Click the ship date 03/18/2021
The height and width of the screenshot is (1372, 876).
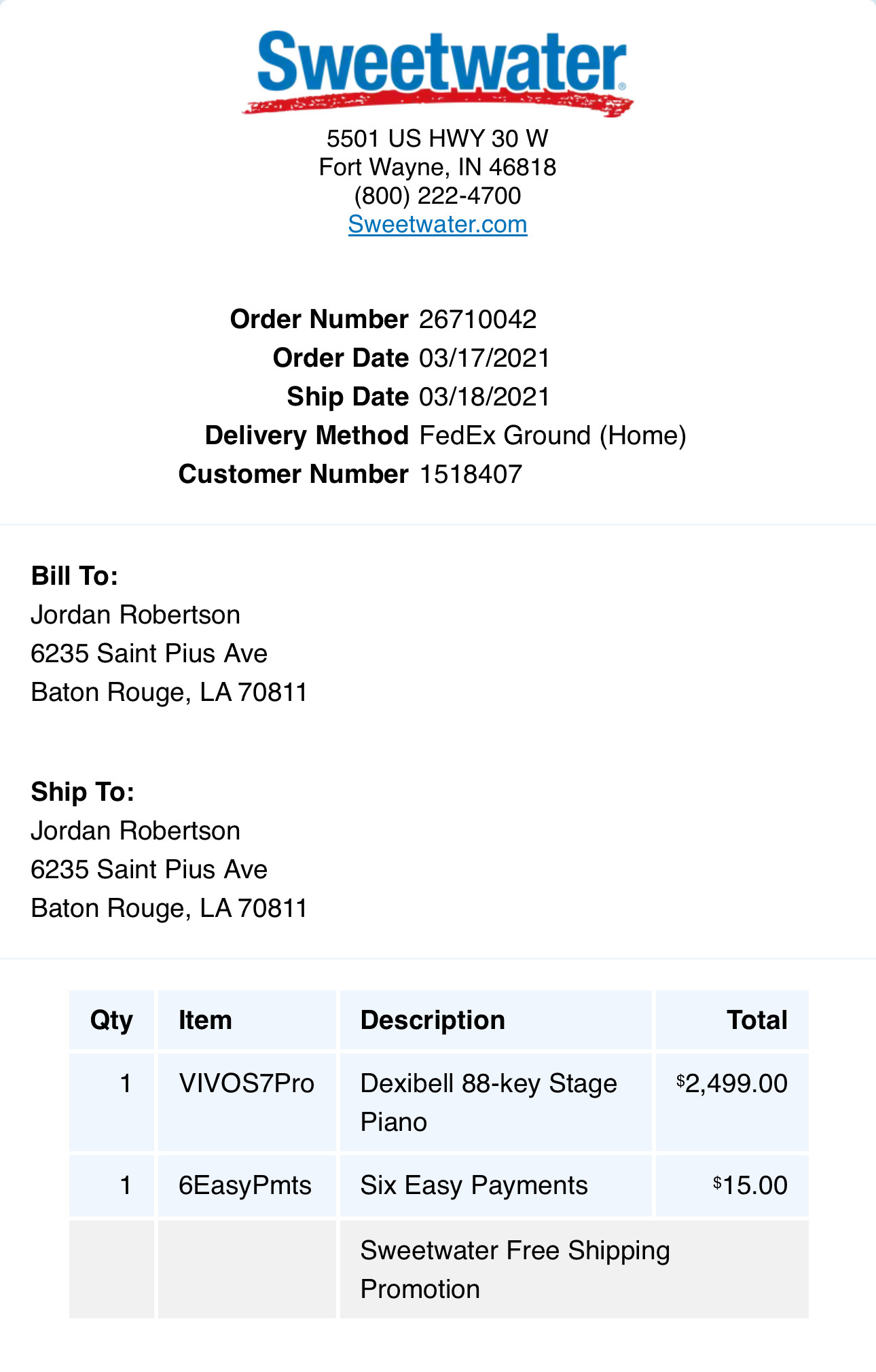click(x=484, y=397)
